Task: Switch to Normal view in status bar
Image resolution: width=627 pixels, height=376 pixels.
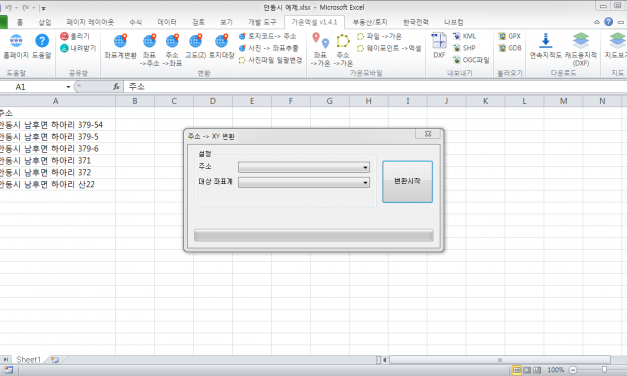Action: [517, 370]
